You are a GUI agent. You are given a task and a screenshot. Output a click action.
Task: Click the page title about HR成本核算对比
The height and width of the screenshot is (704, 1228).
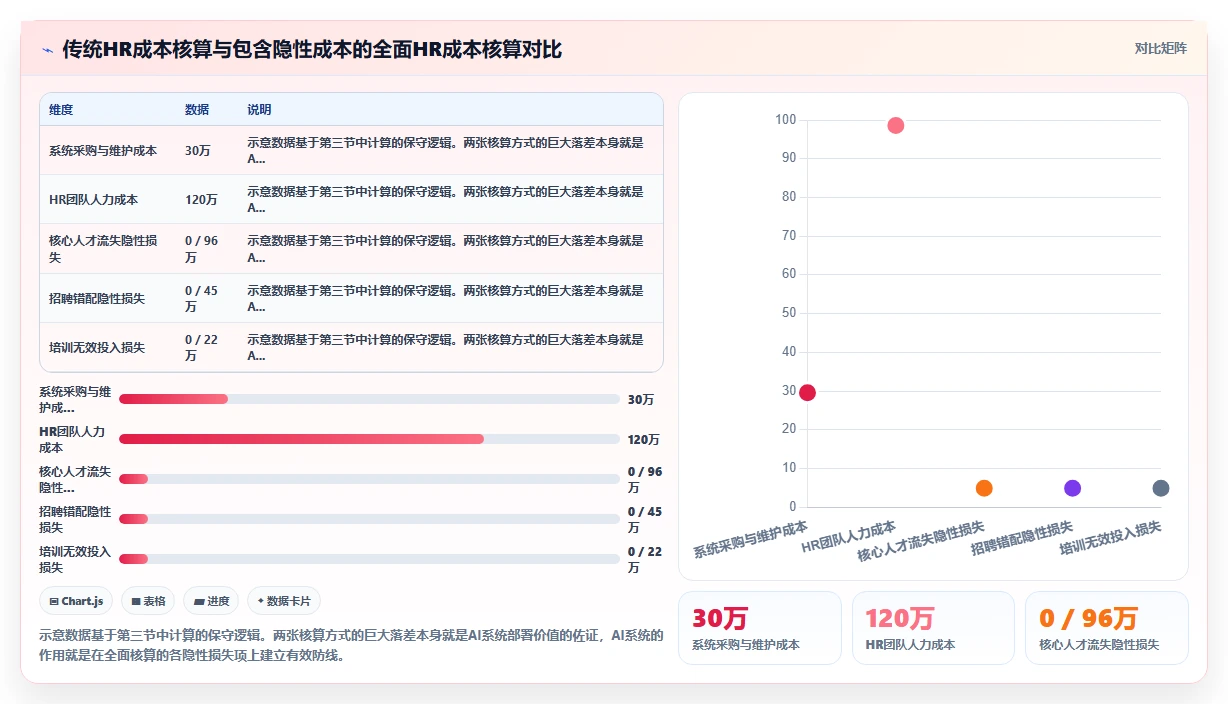312,49
